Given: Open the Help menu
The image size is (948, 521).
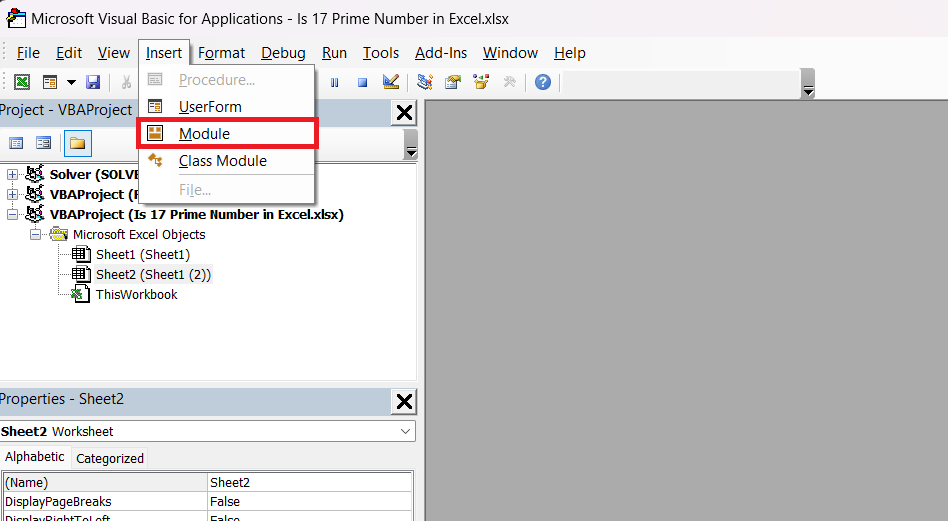Looking at the screenshot, I should pyautogui.click(x=570, y=53).
